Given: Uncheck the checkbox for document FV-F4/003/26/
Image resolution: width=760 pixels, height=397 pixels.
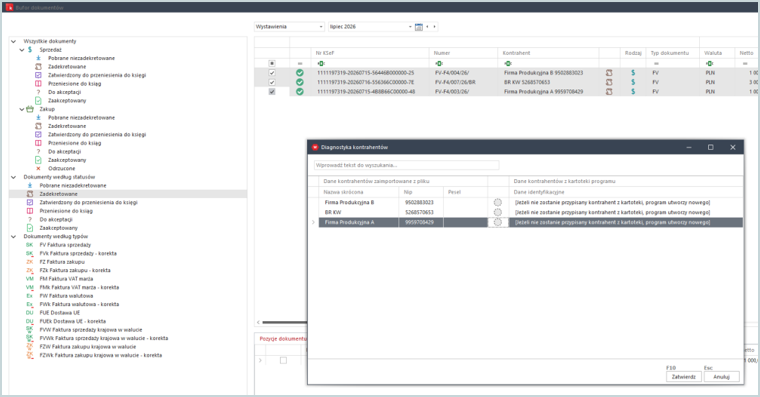Looking at the screenshot, I should pos(272,91).
